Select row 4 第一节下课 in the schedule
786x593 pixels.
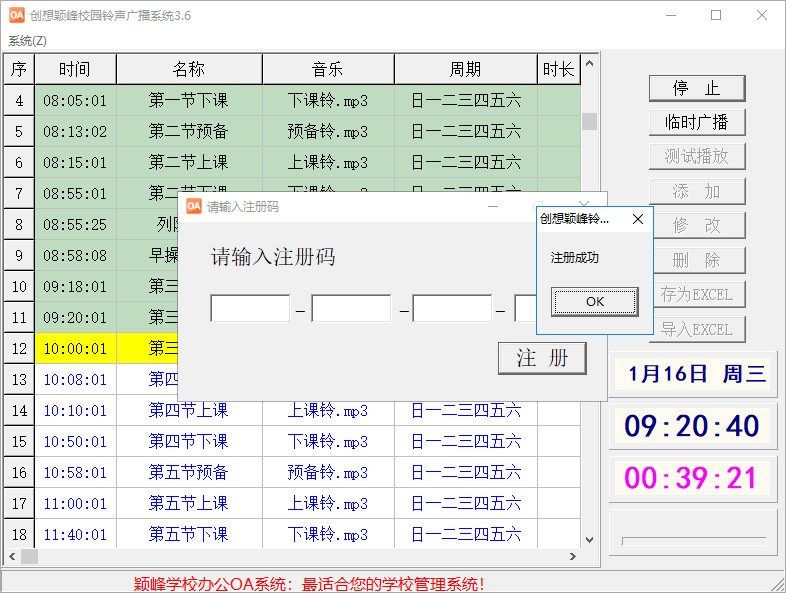tap(188, 100)
